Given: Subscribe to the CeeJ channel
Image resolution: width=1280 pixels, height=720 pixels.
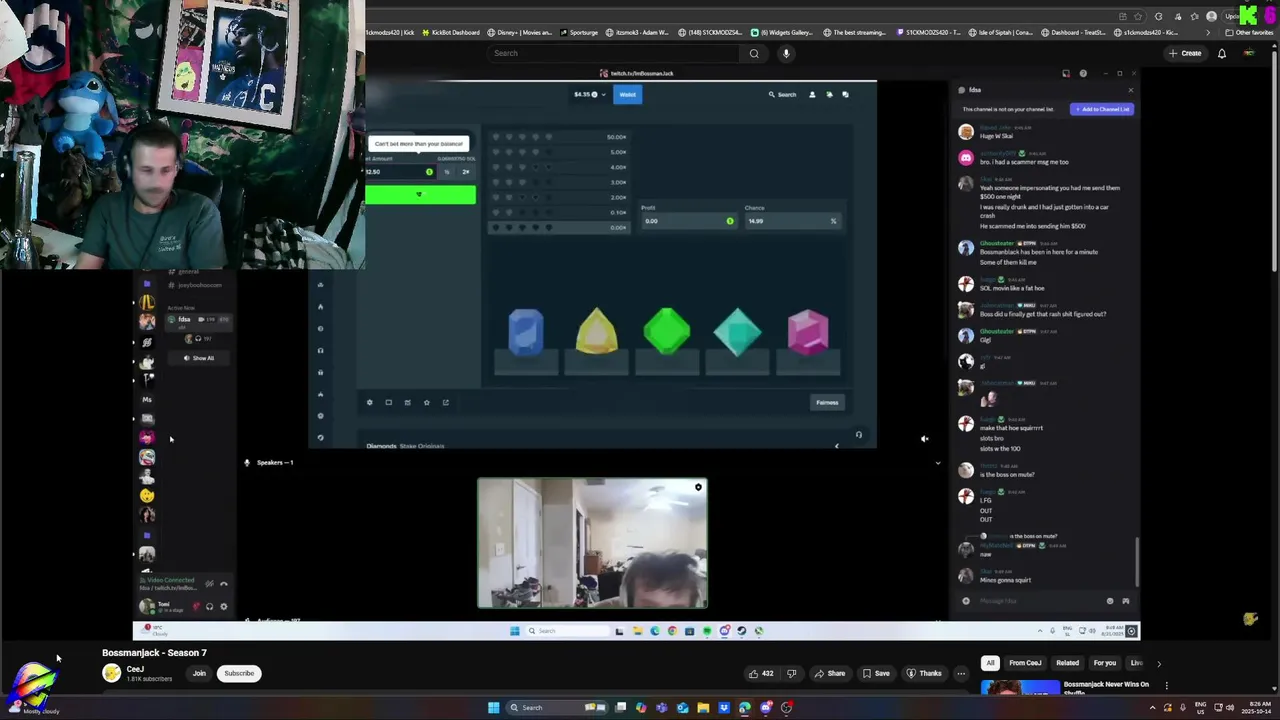Looking at the screenshot, I should pyautogui.click(x=239, y=673).
